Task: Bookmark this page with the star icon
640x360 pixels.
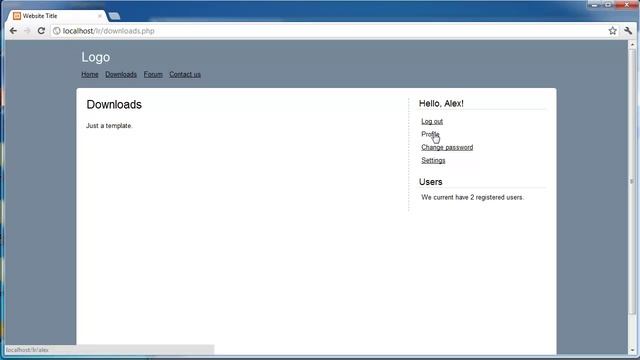Action: tap(612, 31)
